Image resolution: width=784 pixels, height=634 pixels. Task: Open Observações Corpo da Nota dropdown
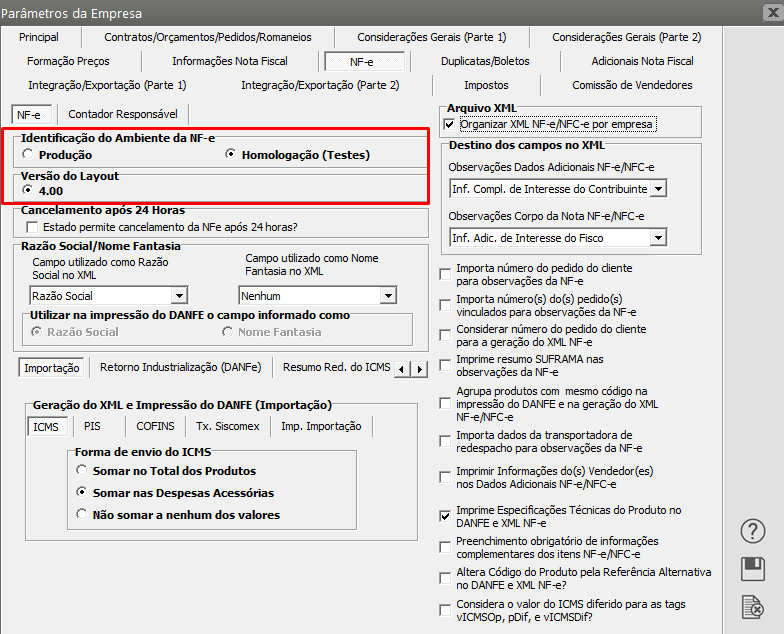(659, 238)
